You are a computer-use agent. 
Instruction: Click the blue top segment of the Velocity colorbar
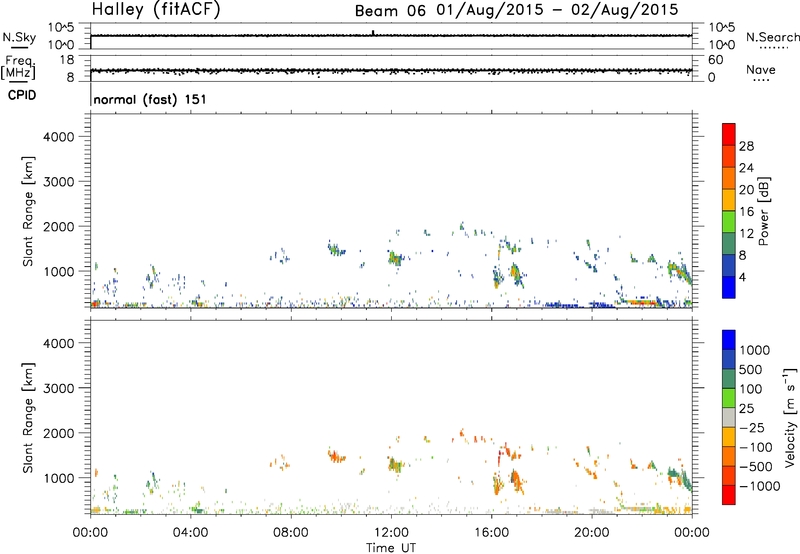729,340
